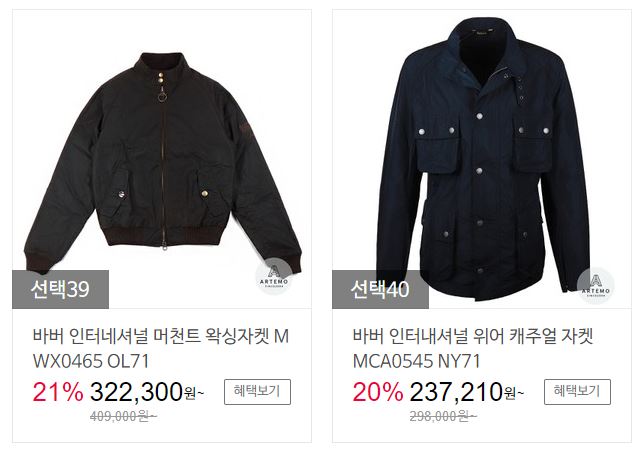Click the struck-through 409,000원 original price
This screenshot has width=640, height=453.
pos(123,416)
